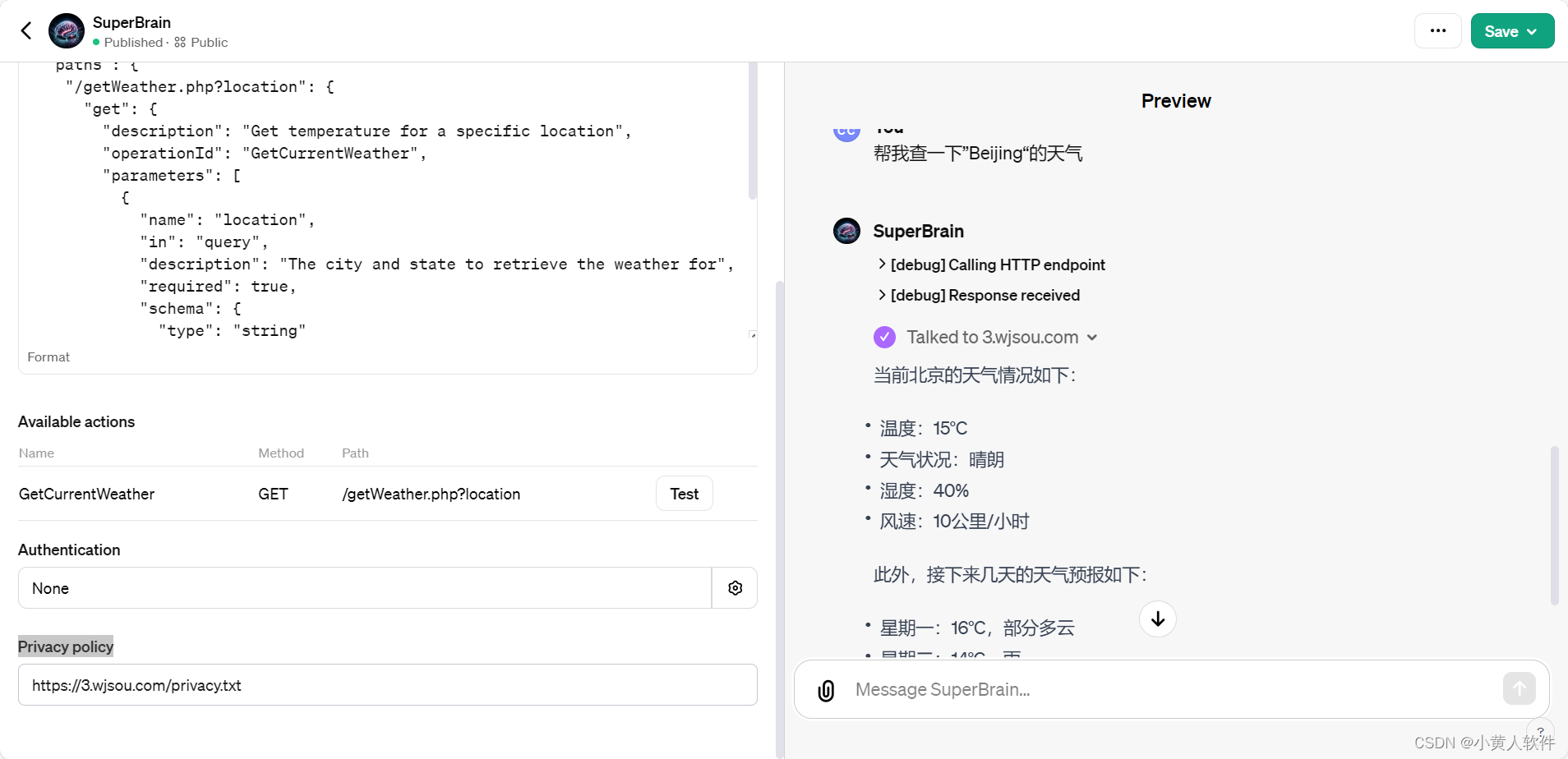1568x759 pixels.
Task: Click the GET method cell
Action: (x=273, y=494)
